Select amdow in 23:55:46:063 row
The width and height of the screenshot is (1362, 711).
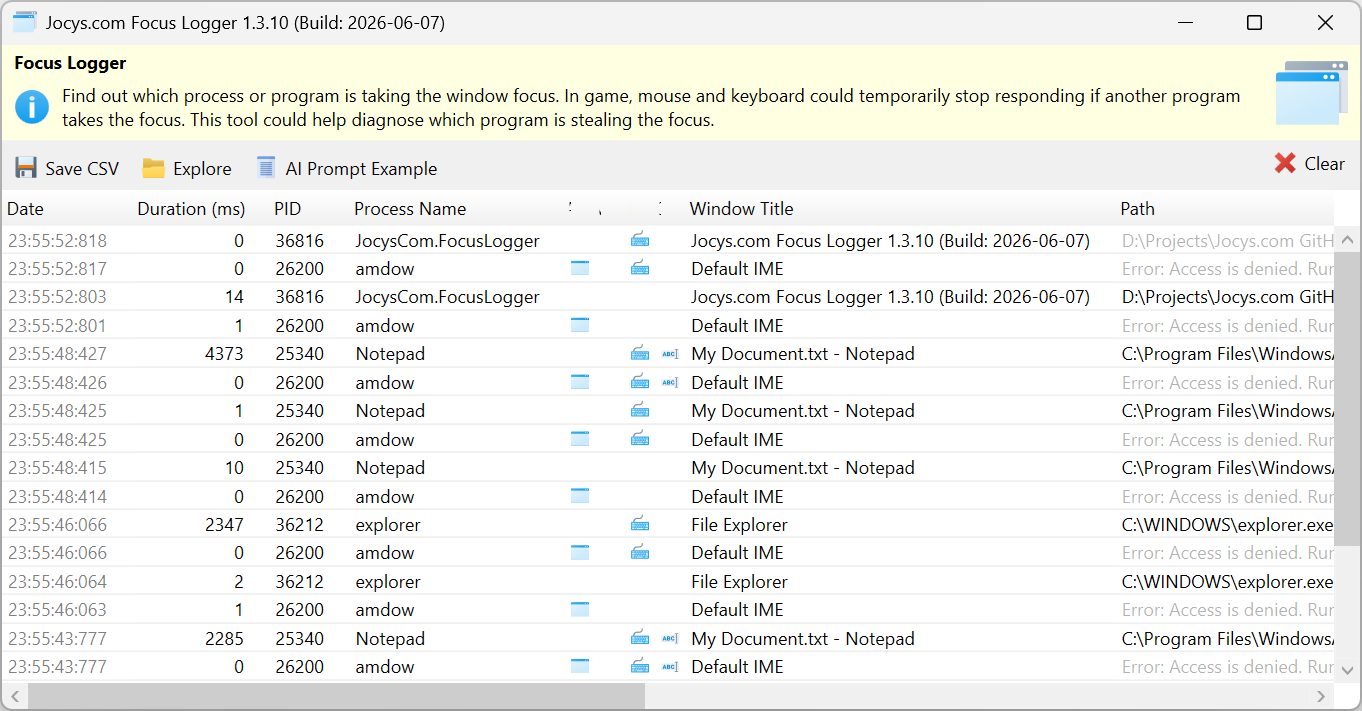point(385,609)
